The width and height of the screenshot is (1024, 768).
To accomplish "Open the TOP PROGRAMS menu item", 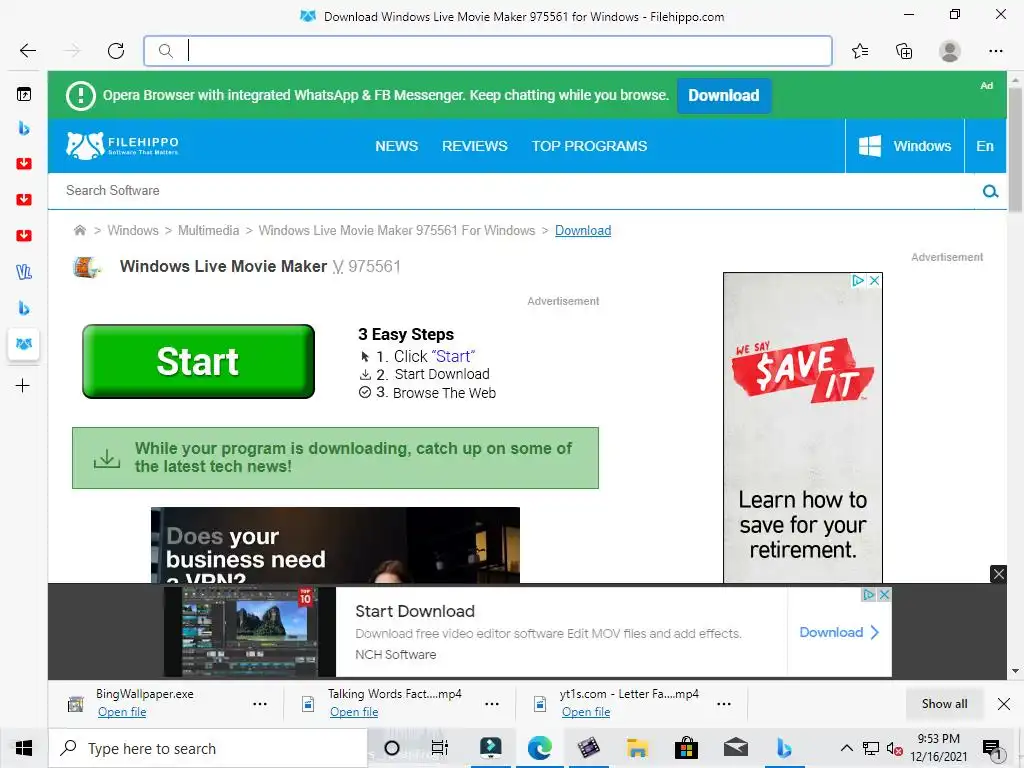I will pos(589,146).
